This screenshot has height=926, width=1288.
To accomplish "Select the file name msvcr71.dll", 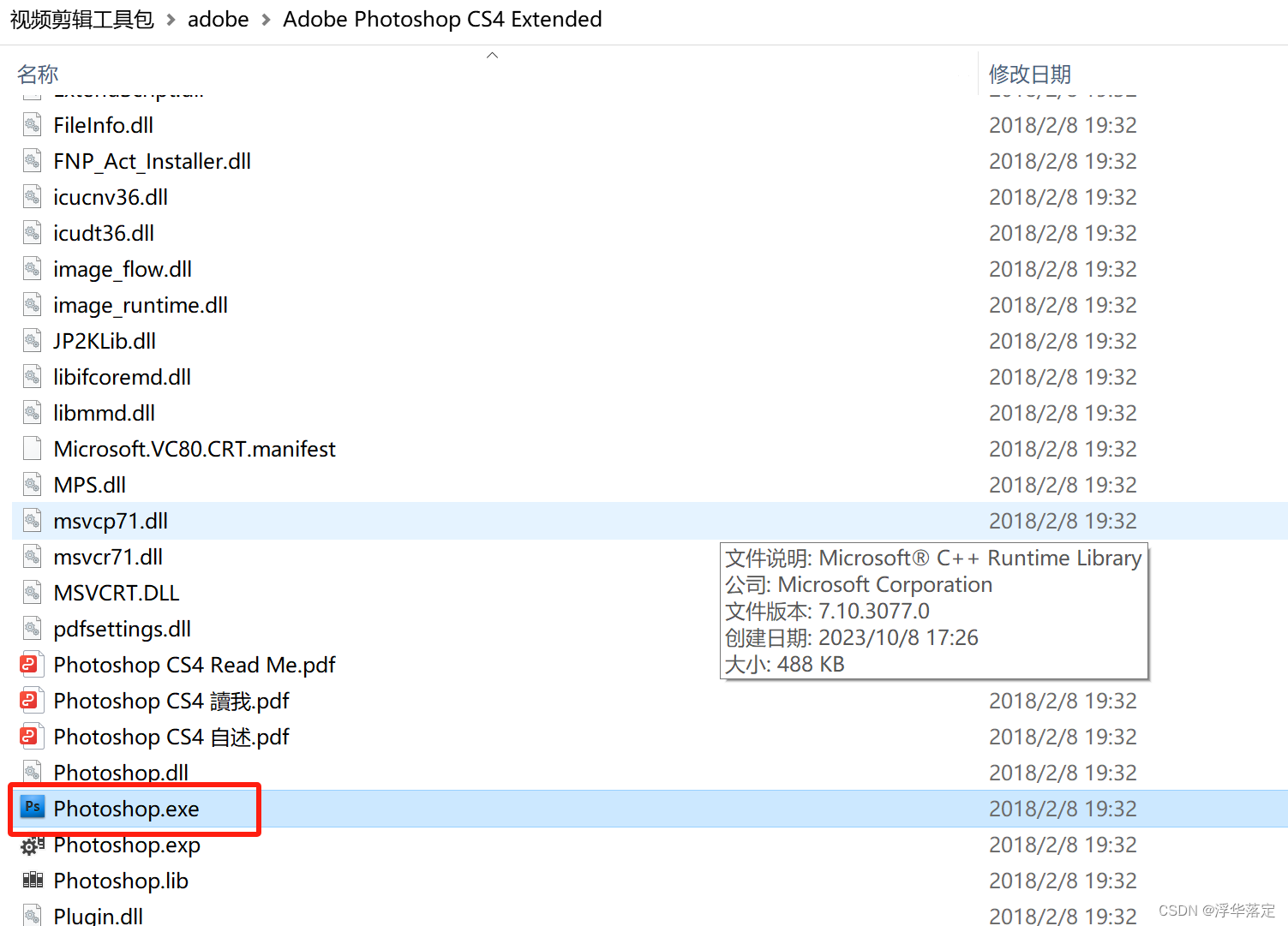I will (108, 557).
